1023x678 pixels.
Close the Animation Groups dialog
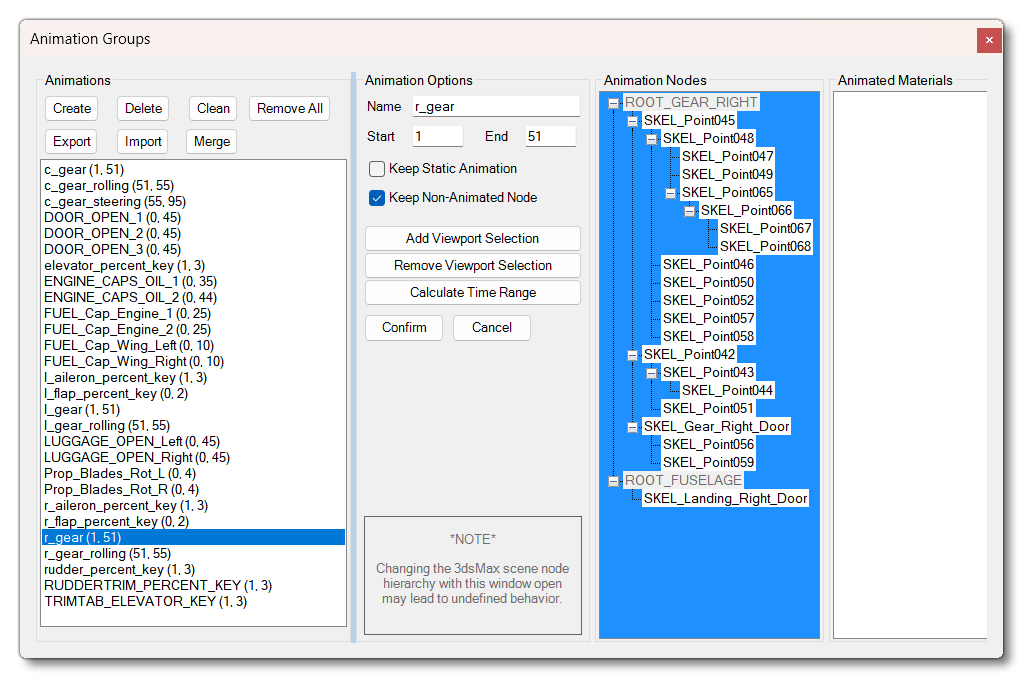click(x=988, y=40)
